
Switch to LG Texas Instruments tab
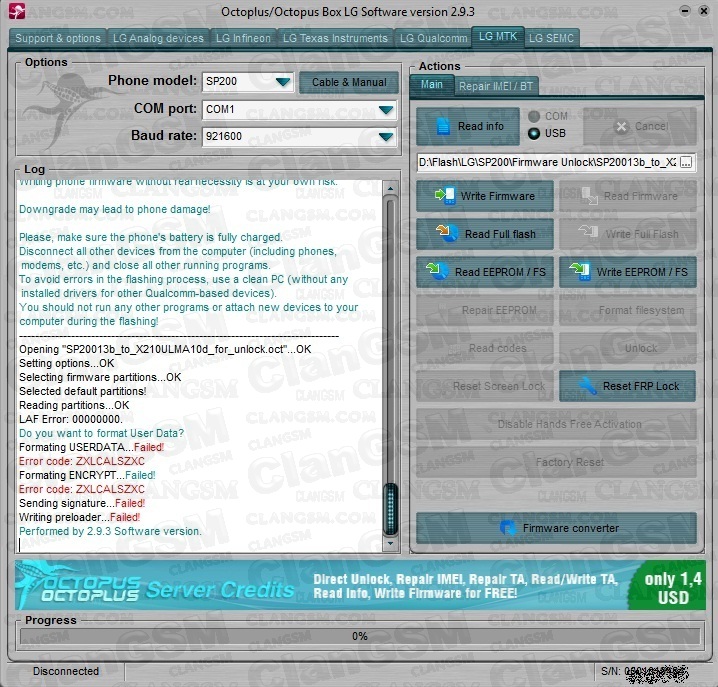pos(335,38)
